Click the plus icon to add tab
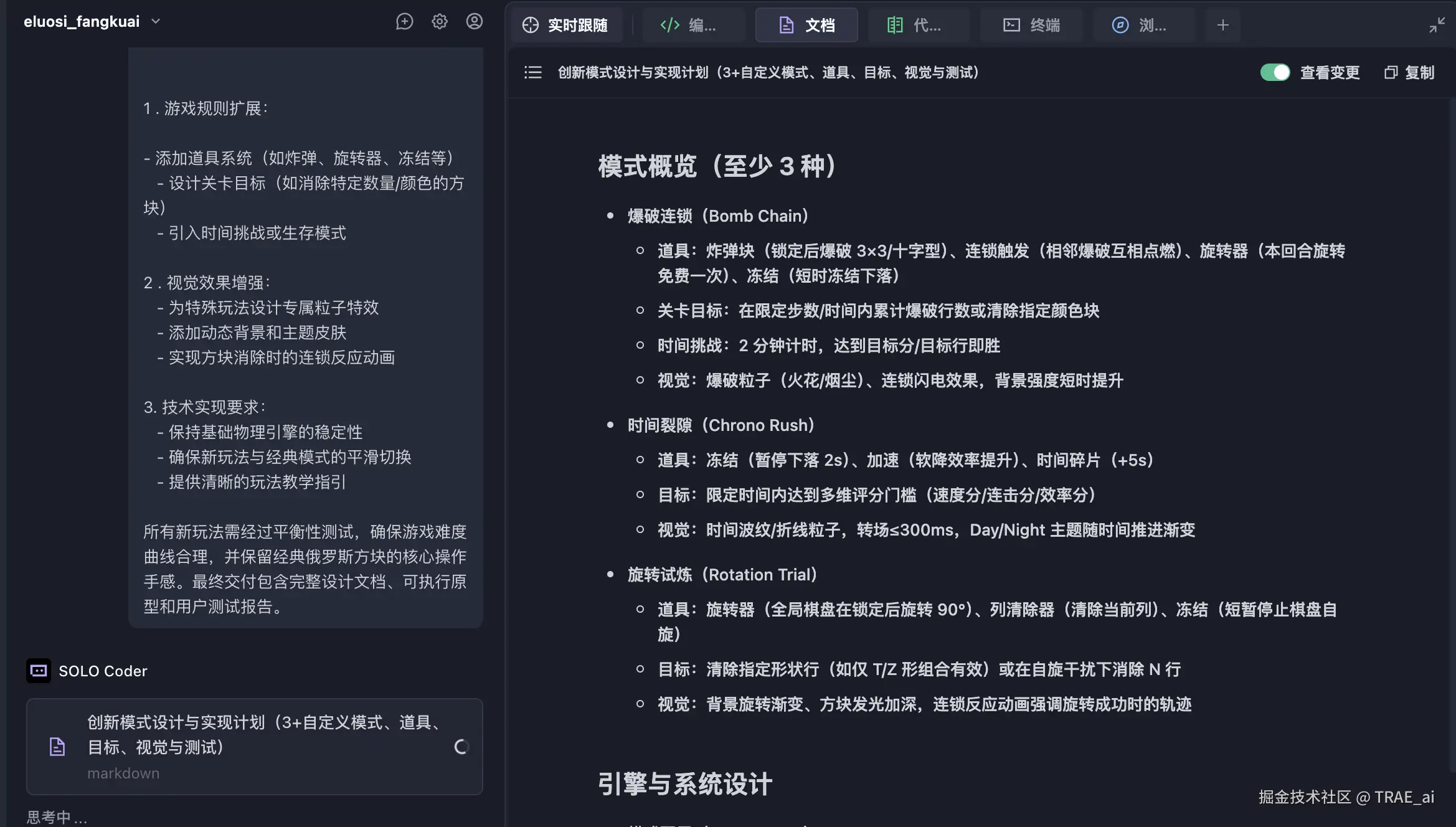The height and width of the screenshot is (827, 1456). click(1222, 25)
